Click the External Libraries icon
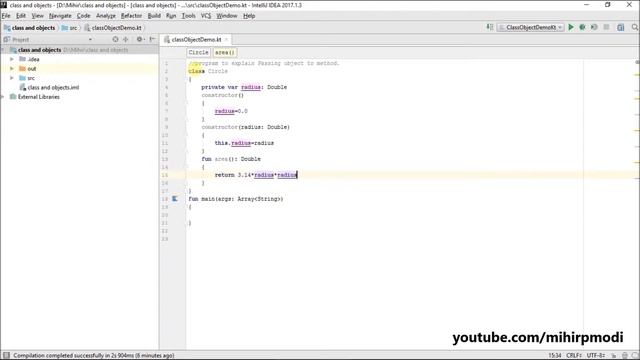The width and height of the screenshot is (640, 360). (x=13, y=97)
